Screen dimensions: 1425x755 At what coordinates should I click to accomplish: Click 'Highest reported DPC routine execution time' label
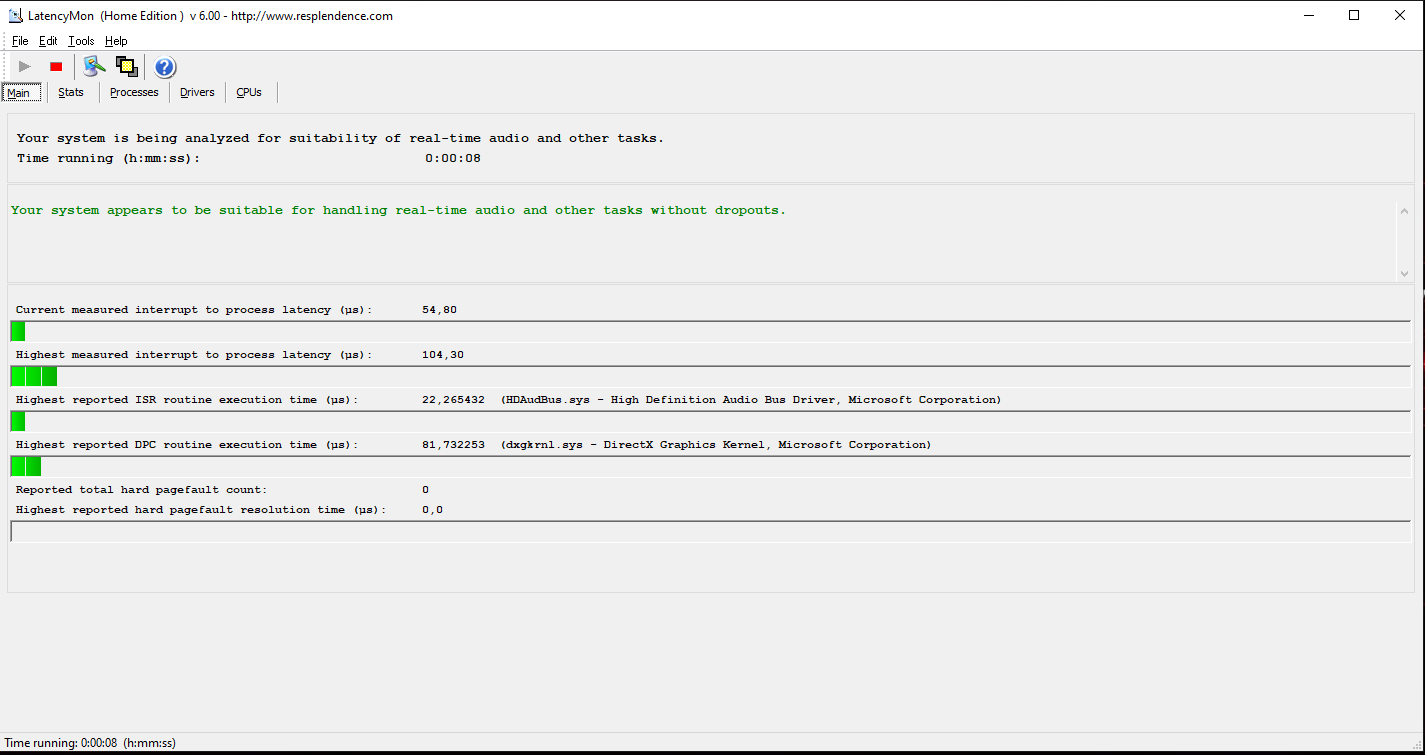[187, 445]
